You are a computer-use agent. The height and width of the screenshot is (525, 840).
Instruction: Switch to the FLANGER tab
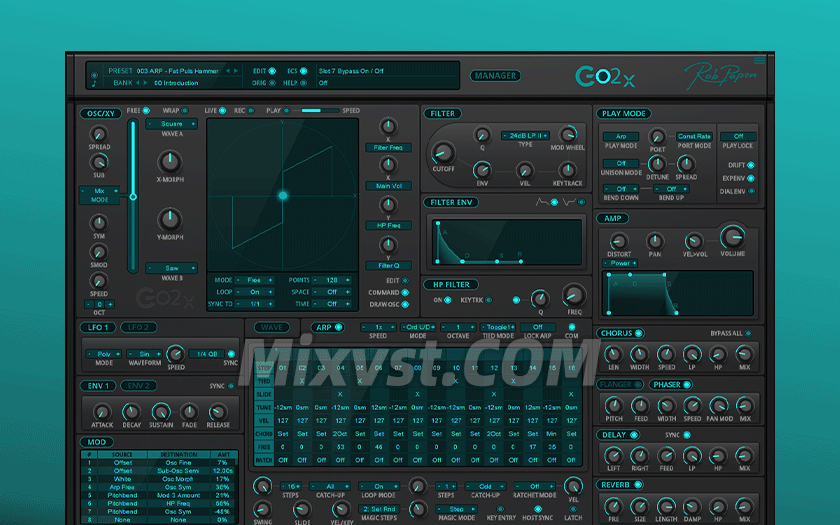coord(620,384)
